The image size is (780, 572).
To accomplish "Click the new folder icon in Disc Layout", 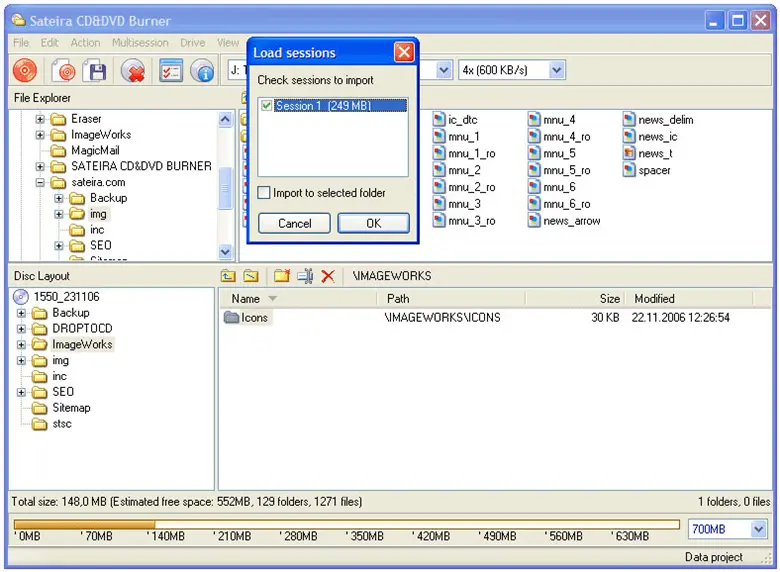I will pyautogui.click(x=282, y=275).
